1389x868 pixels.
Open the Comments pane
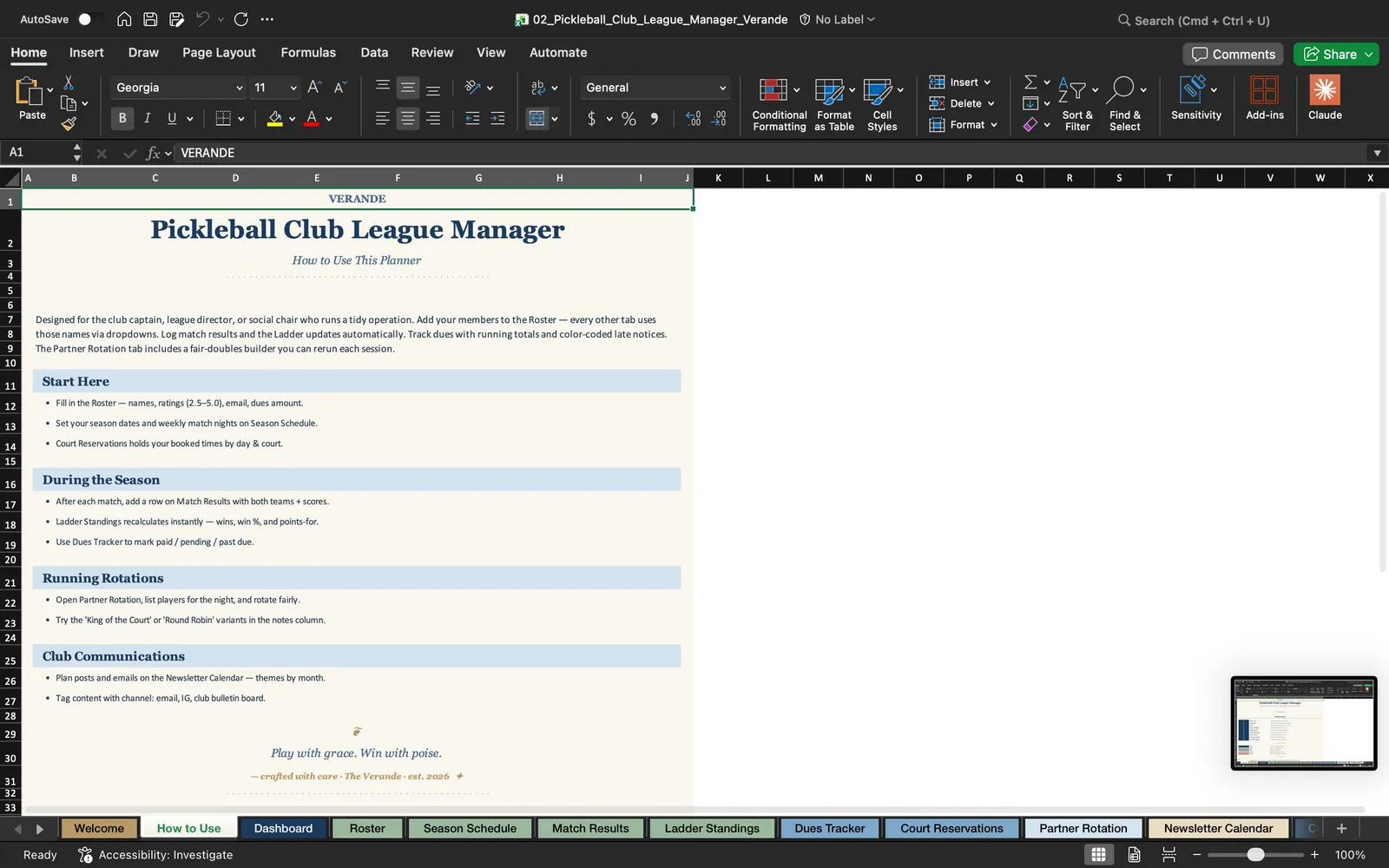point(1233,54)
